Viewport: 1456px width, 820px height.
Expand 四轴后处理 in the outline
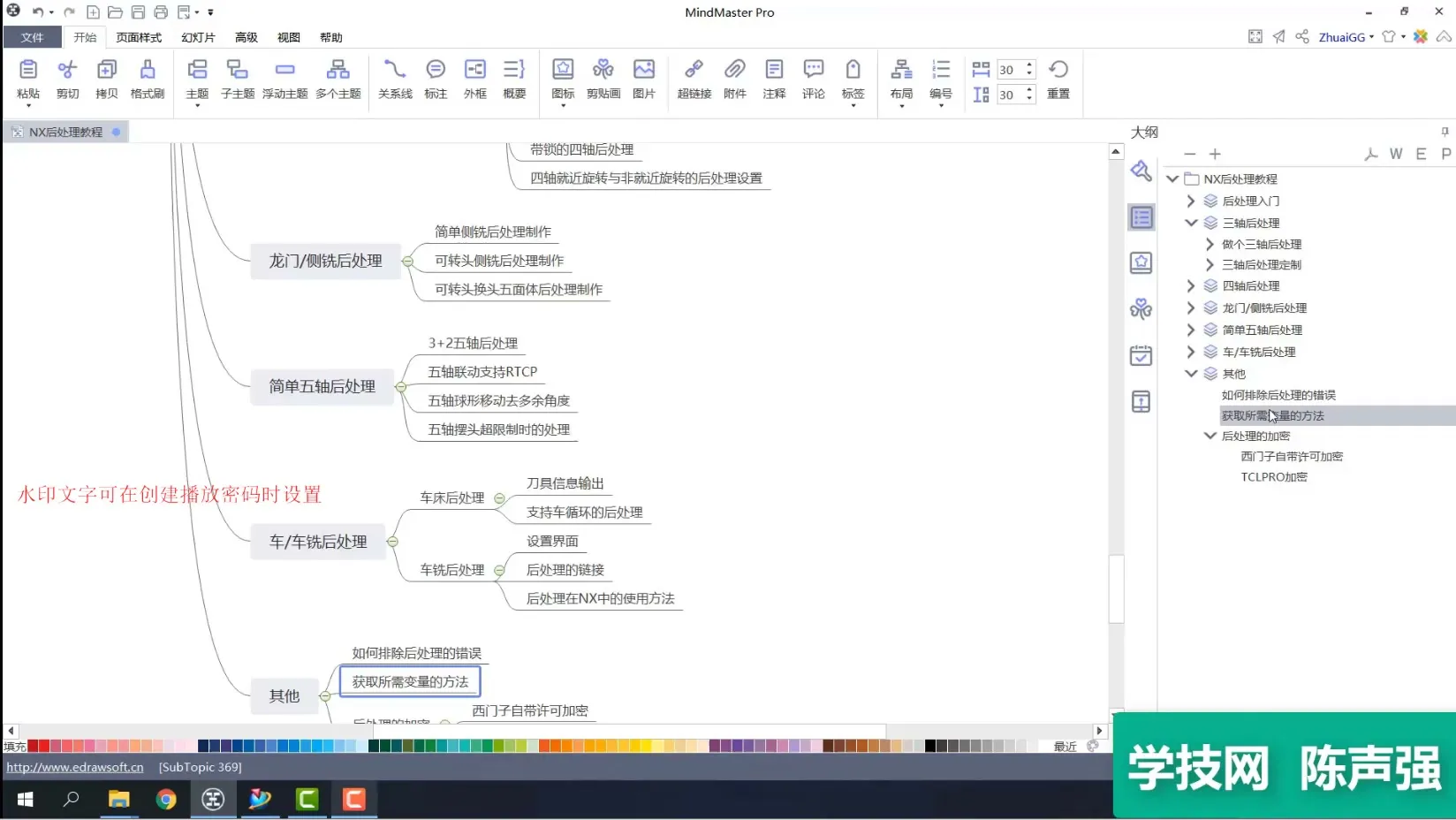[1191, 286]
